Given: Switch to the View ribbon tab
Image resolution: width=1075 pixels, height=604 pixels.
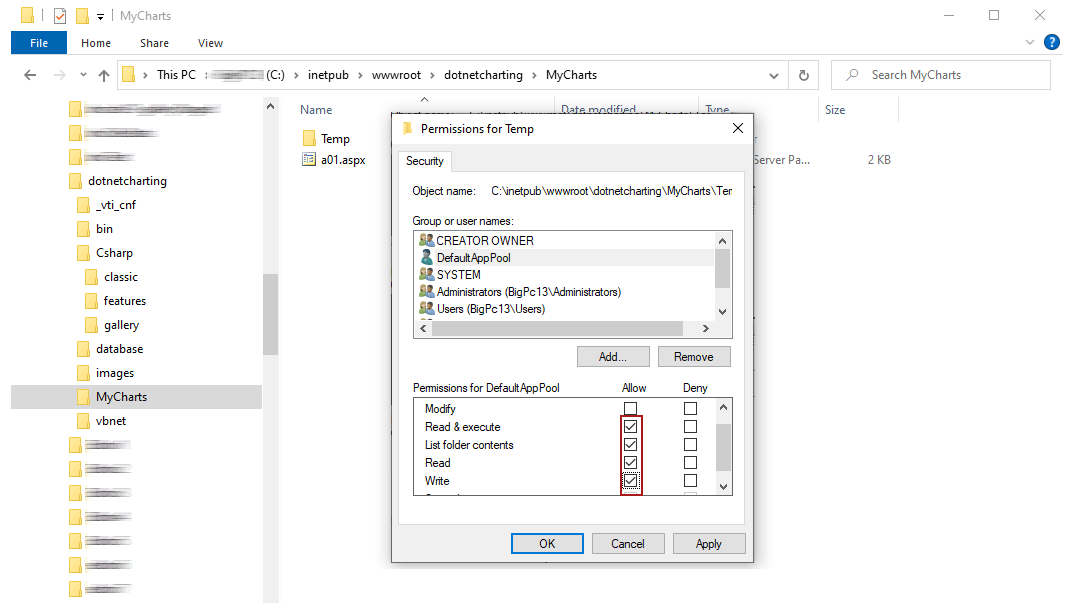Looking at the screenshot, I should (210, 43).
